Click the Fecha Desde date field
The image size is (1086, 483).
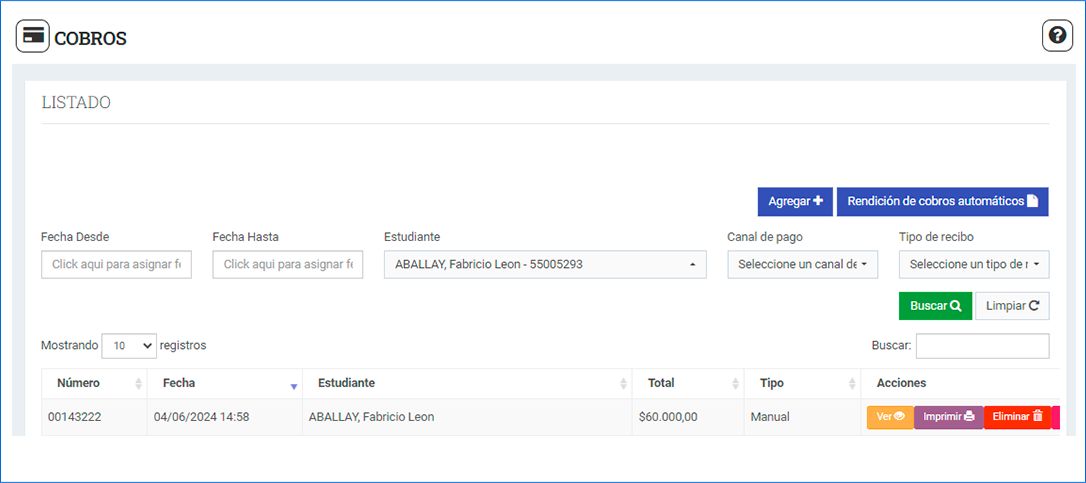click(x=116, y=265)
